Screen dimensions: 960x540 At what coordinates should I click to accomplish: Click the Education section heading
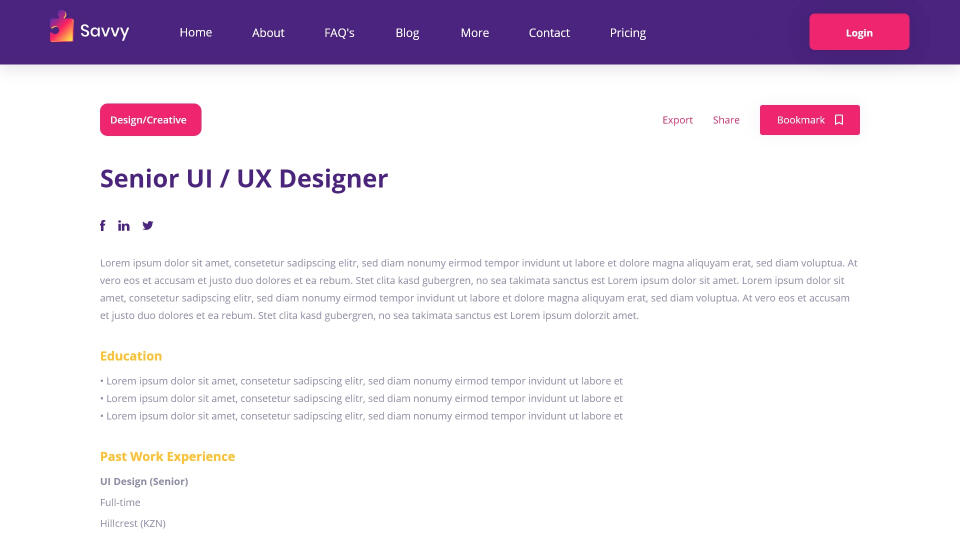pos(131,356)
